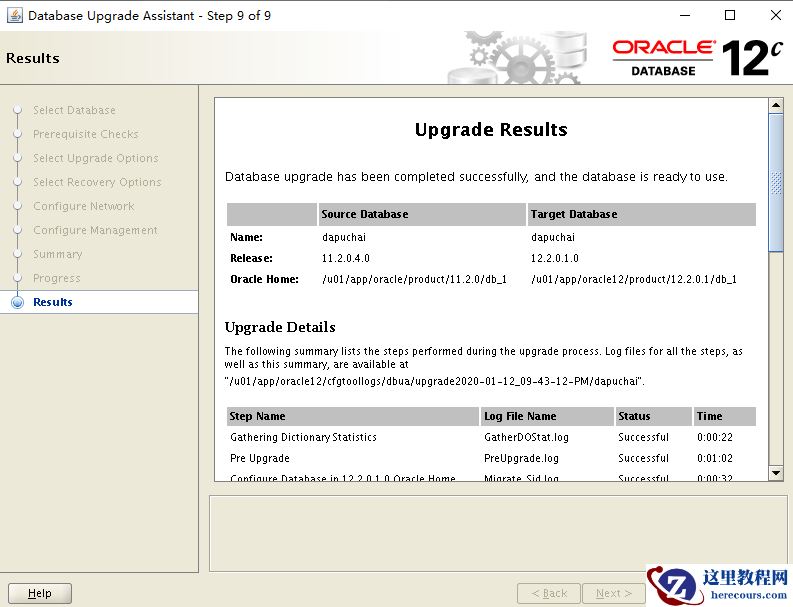The image size is (793, 607).
Task: Click the Pre Upgrade step row
Action: click(x=491, y=458)
